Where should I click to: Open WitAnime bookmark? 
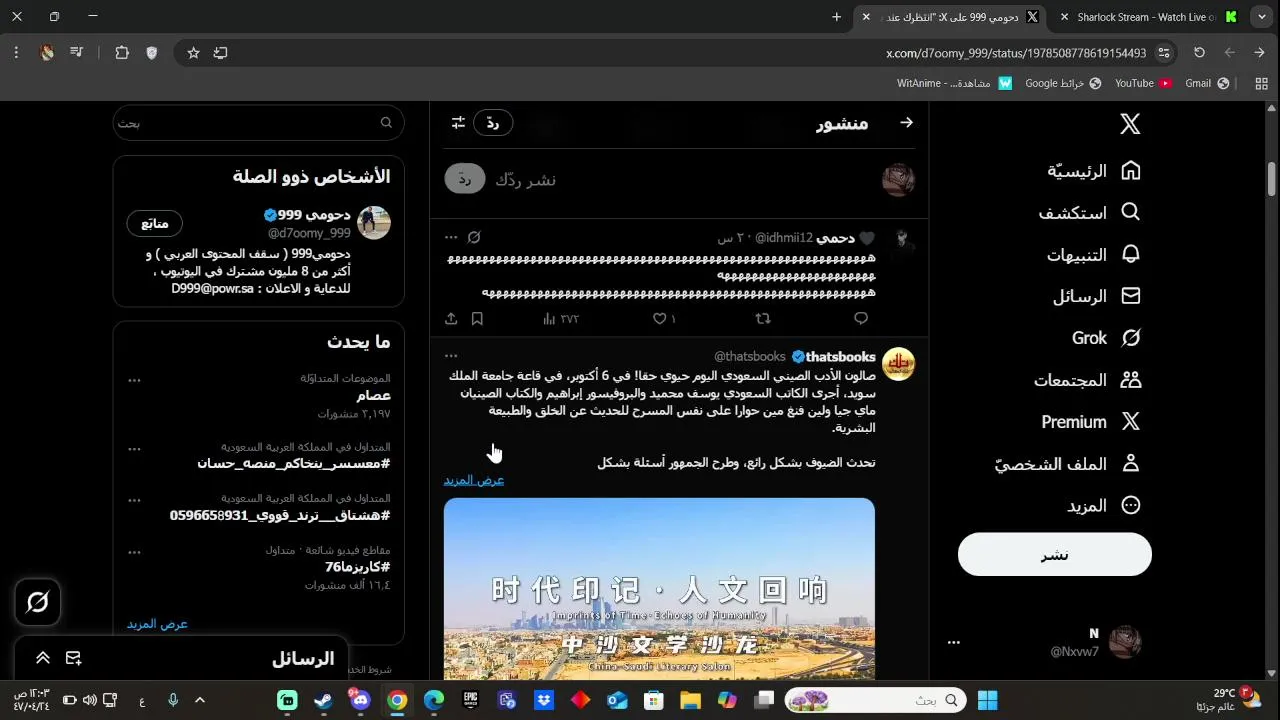point(954,83)
